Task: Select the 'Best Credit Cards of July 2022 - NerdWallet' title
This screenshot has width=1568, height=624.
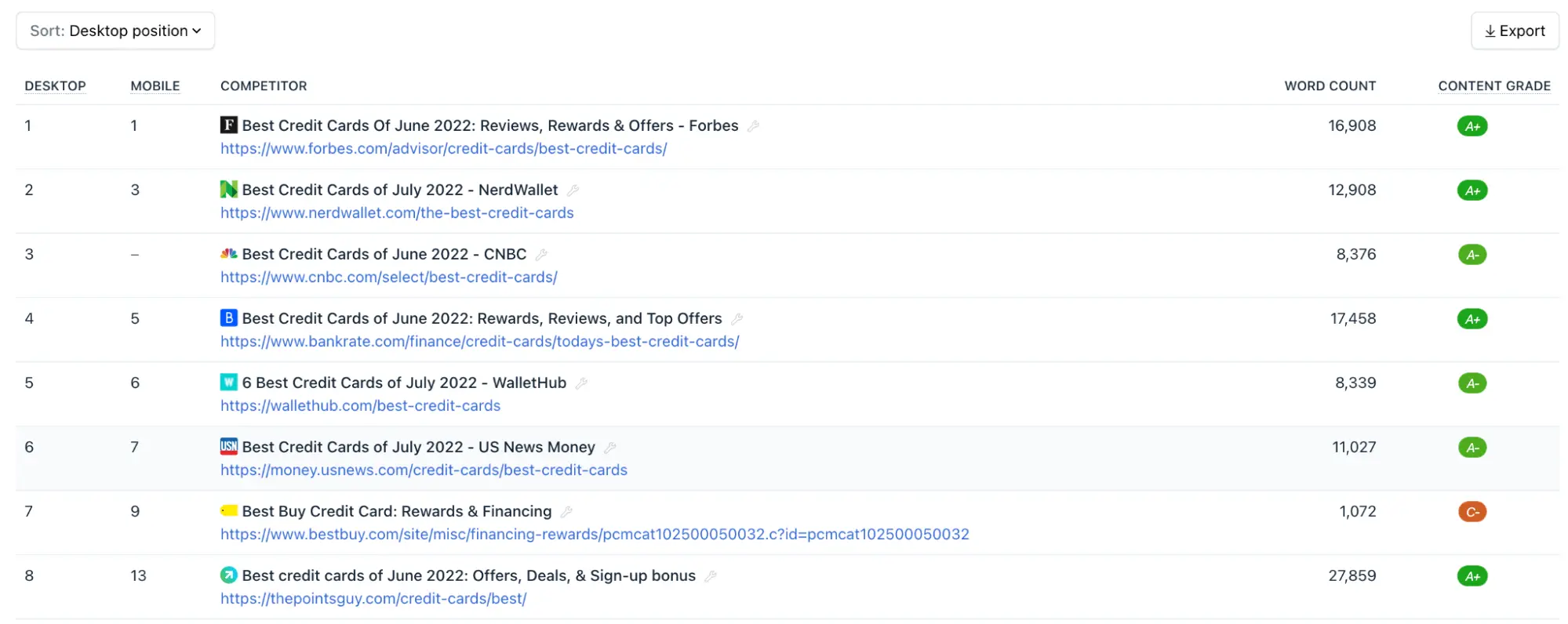Action: (x=400, y=190)
